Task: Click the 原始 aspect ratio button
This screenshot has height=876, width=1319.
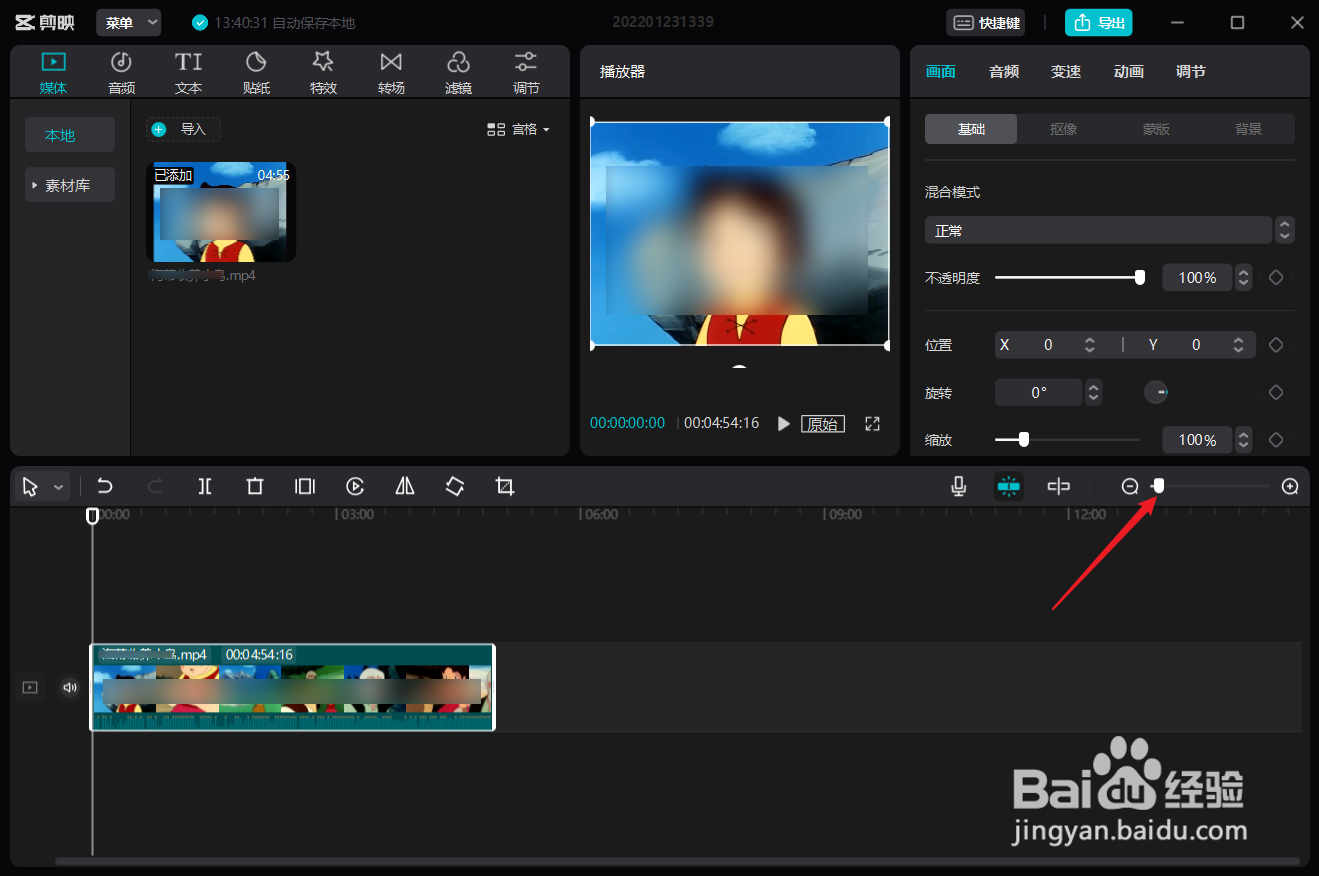Action: pos(823,424)
